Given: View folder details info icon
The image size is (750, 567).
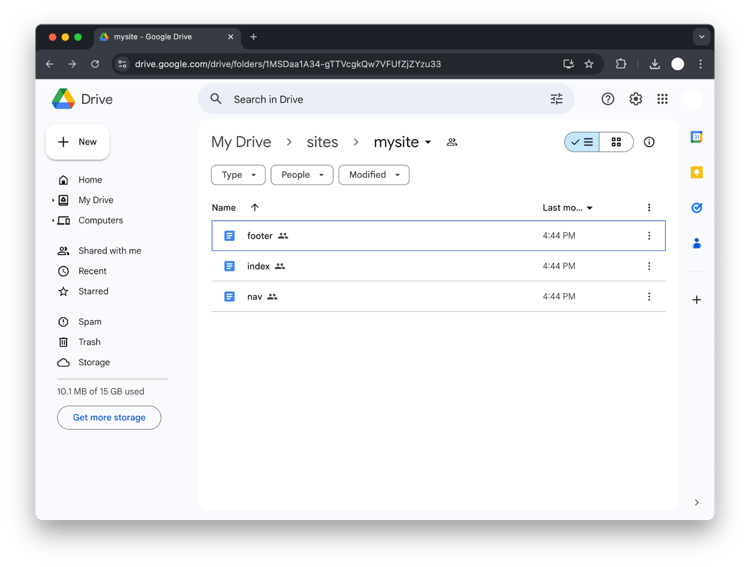Looking at the screenshot, I should [649, 142].
